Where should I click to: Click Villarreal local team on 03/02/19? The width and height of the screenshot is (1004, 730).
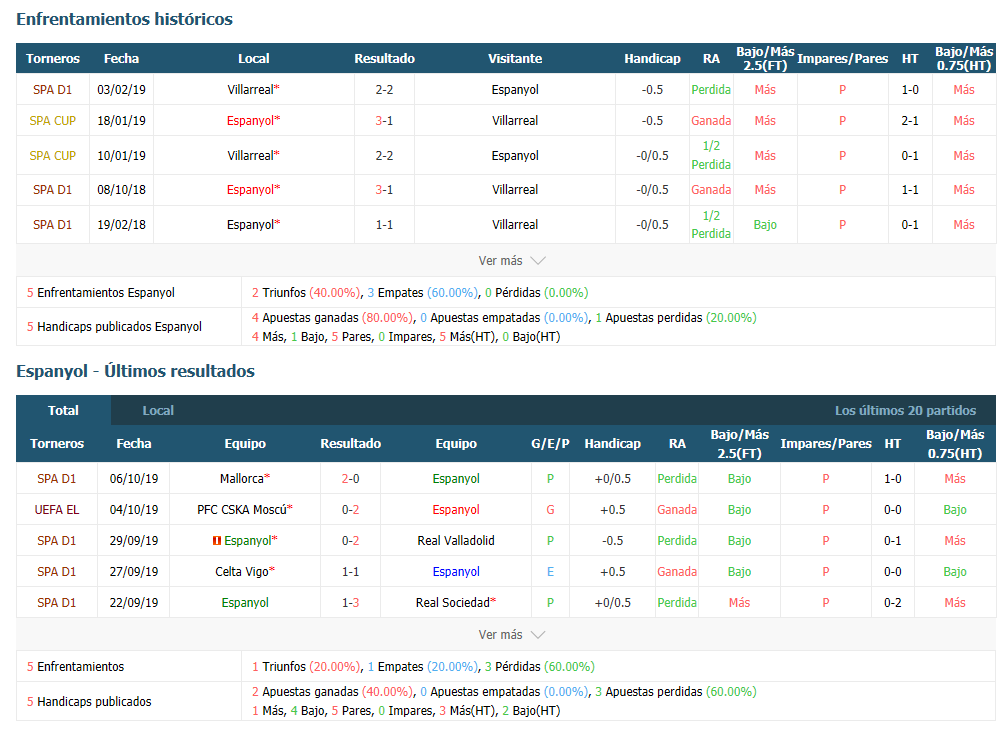tap(254, 90)
